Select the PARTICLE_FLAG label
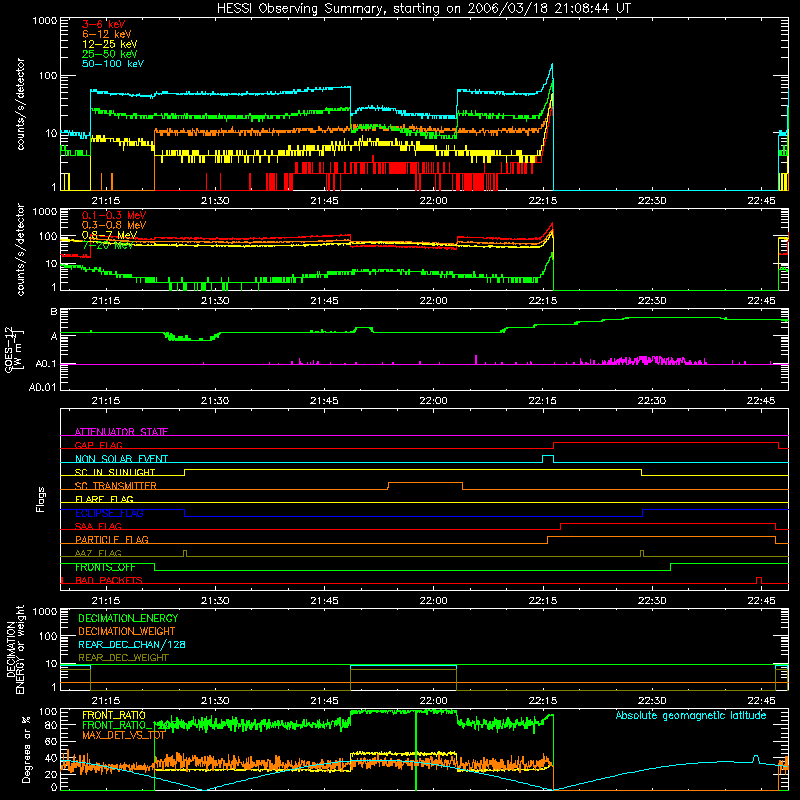800x800 pixels. [x=112, y=539]
